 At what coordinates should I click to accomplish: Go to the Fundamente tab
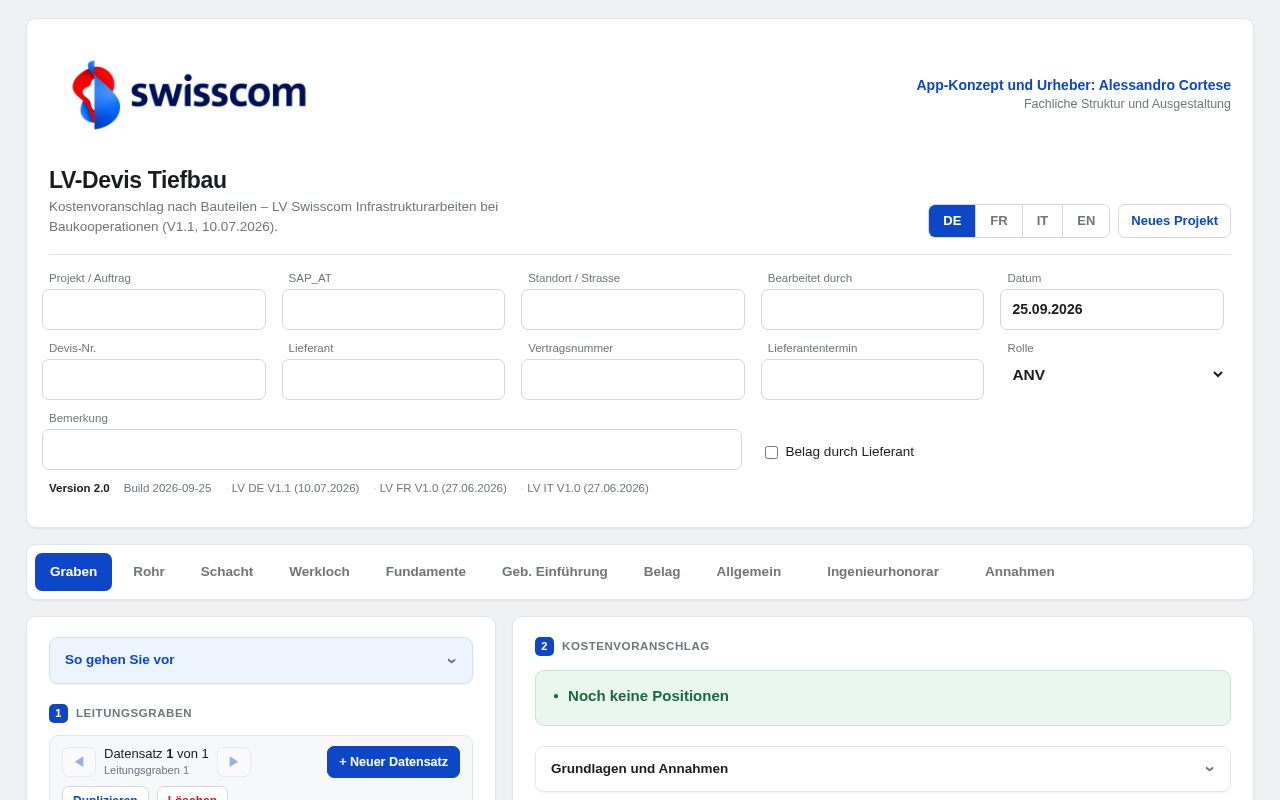click(x=426, y=572)
